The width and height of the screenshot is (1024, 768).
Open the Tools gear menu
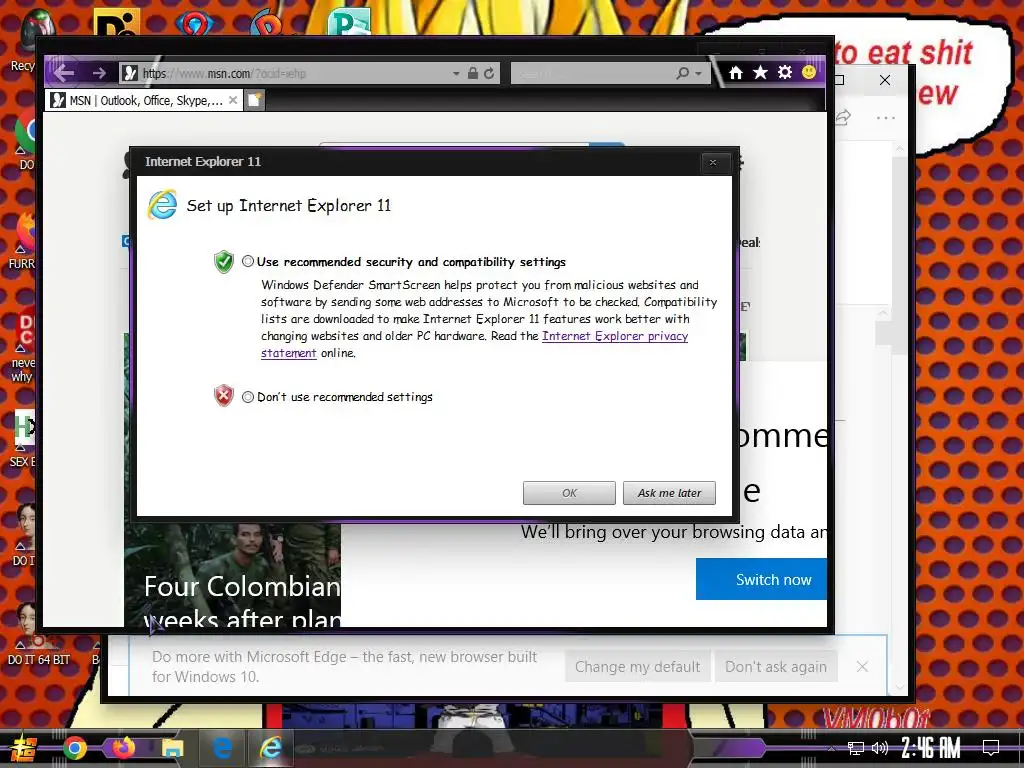pyautogui.click(x=784, y=72)
